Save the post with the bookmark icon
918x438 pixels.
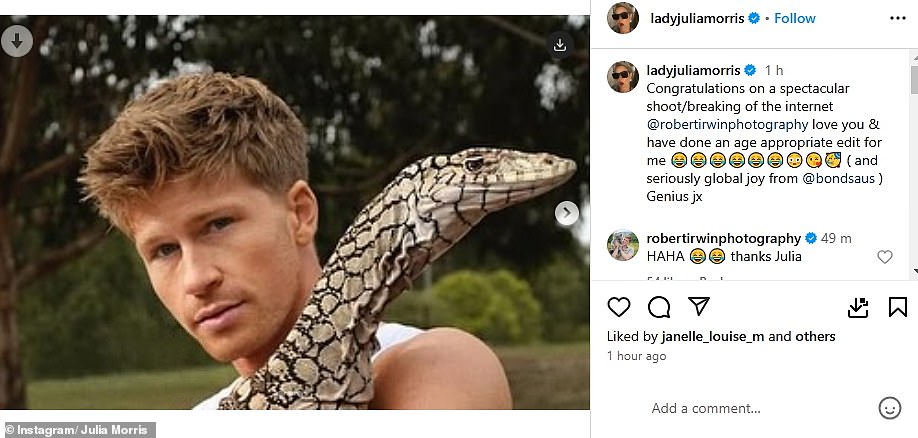tap(898, 307)
